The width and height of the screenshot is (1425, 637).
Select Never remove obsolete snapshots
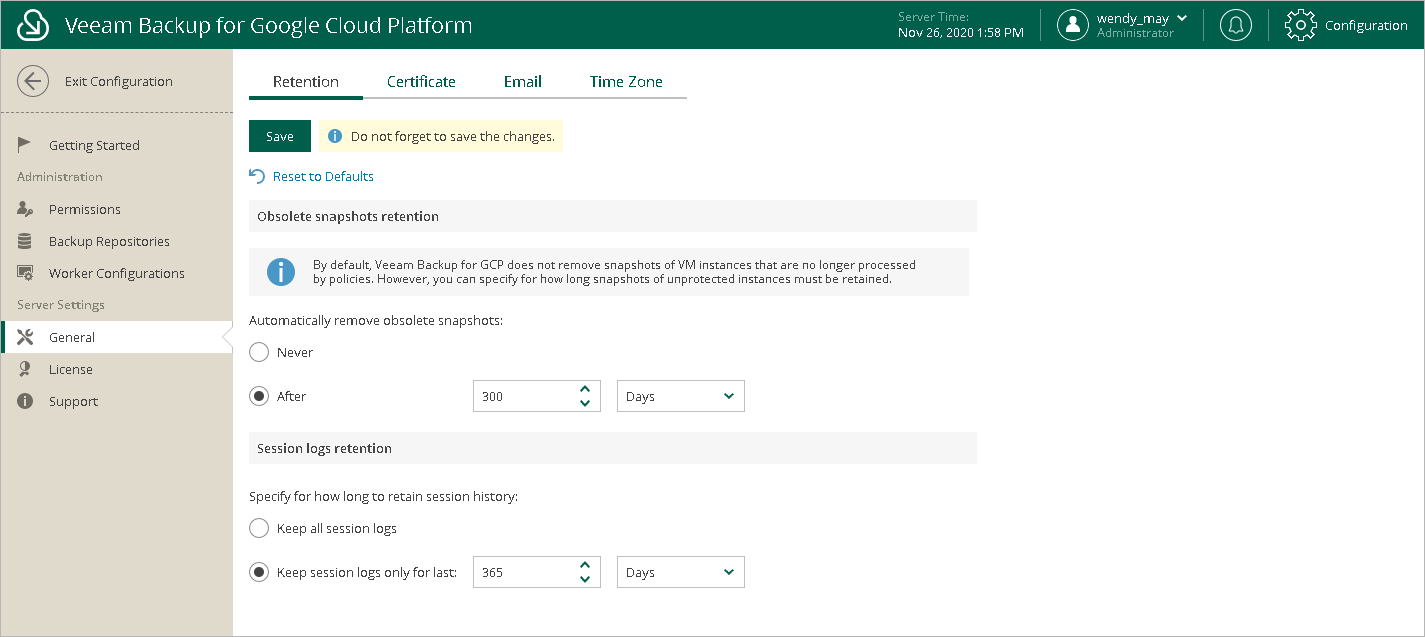[259, 352]
